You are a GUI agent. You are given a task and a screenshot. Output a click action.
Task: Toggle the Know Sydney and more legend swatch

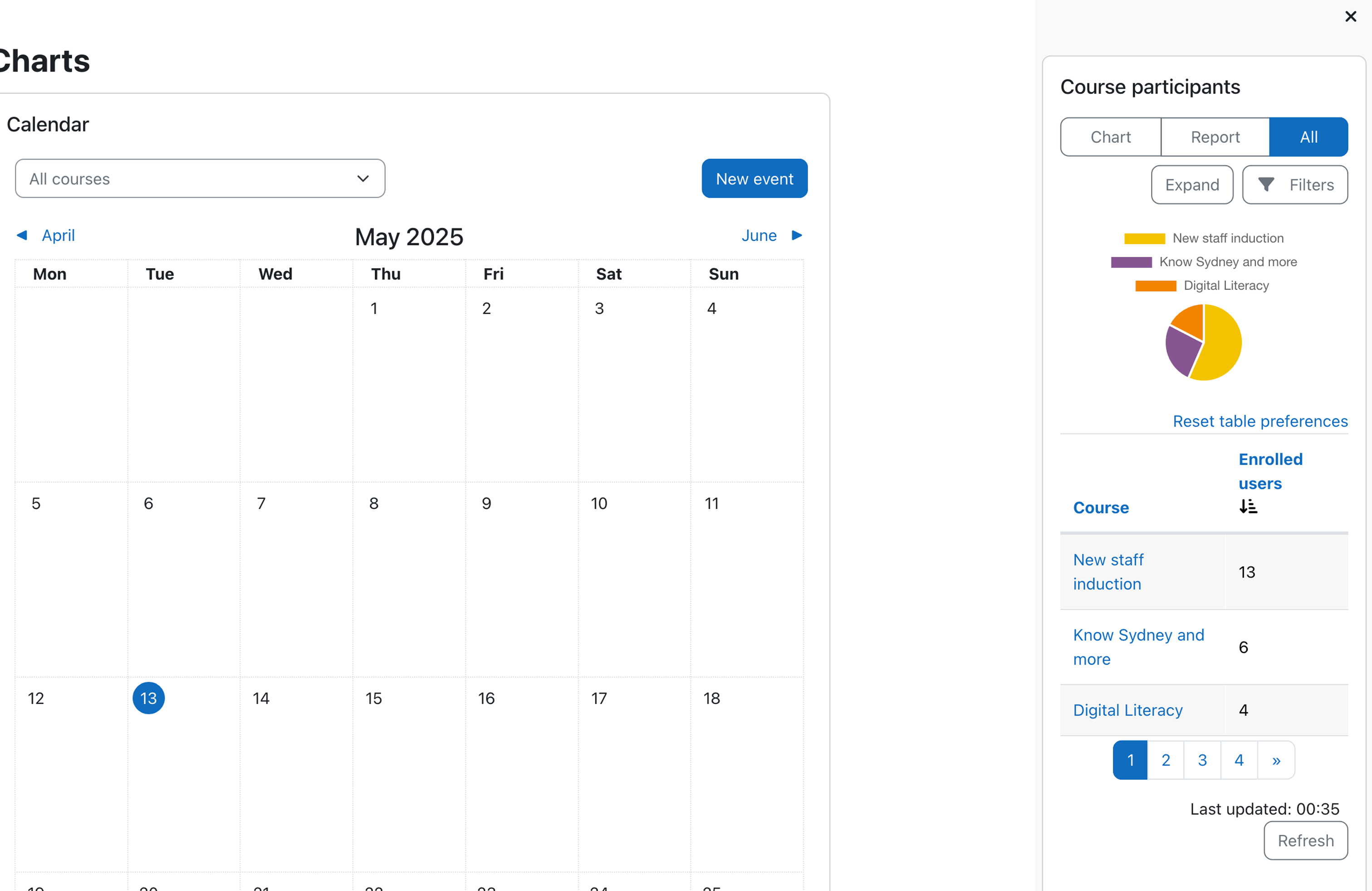tap(1131, 262)
